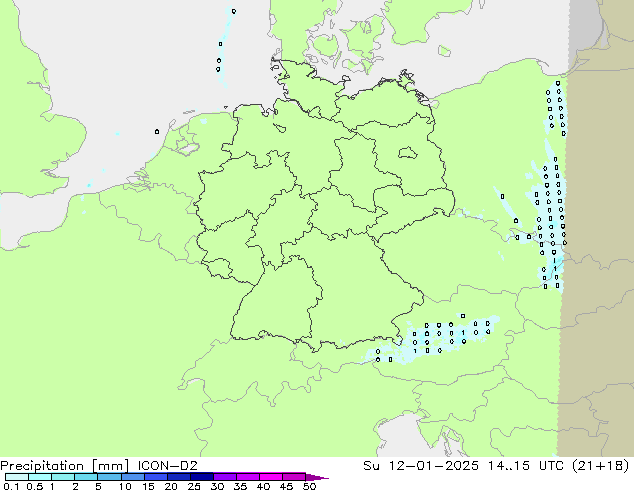Image resolution: width=634 pixels, height=490 pixels.
Task: Pick the 10–15 mm legend color box
Action: click(132, 477)
